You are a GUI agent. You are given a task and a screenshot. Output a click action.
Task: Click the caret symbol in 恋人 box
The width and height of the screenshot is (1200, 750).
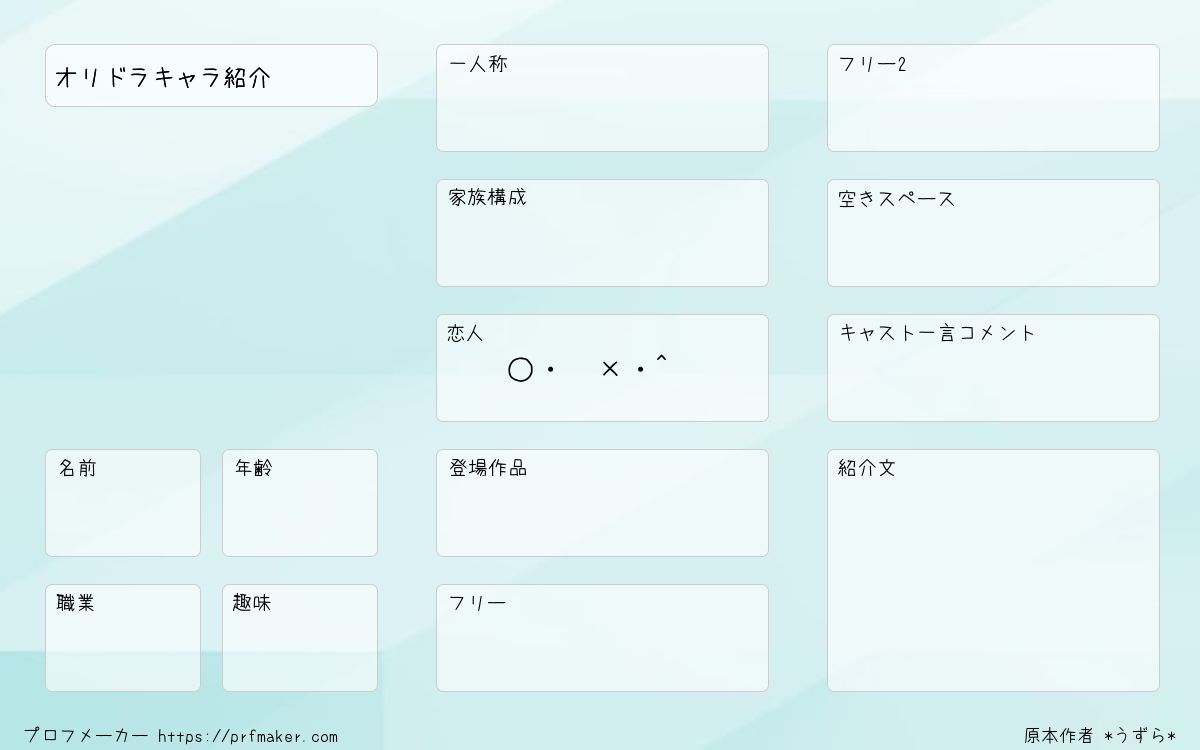[x=661, y=358]
